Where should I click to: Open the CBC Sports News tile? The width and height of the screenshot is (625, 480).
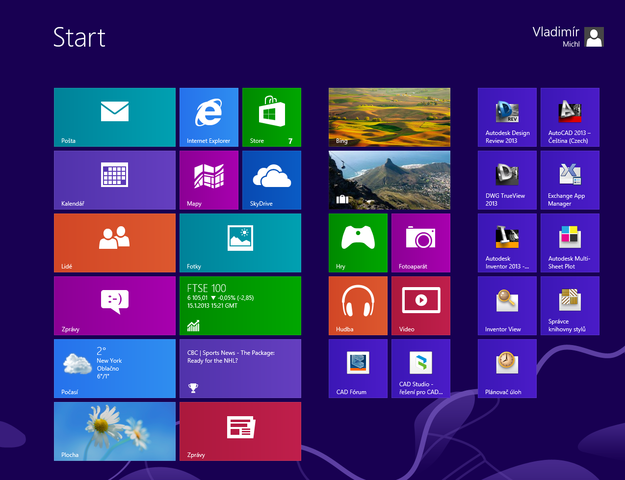point(240,368)
